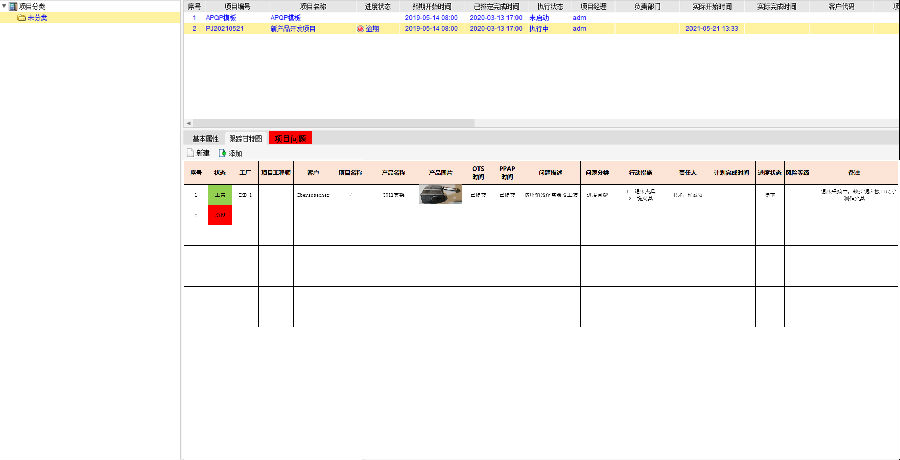Select the 未分类 folder icon
The image size is (900, 460).
tap(21, 17)
